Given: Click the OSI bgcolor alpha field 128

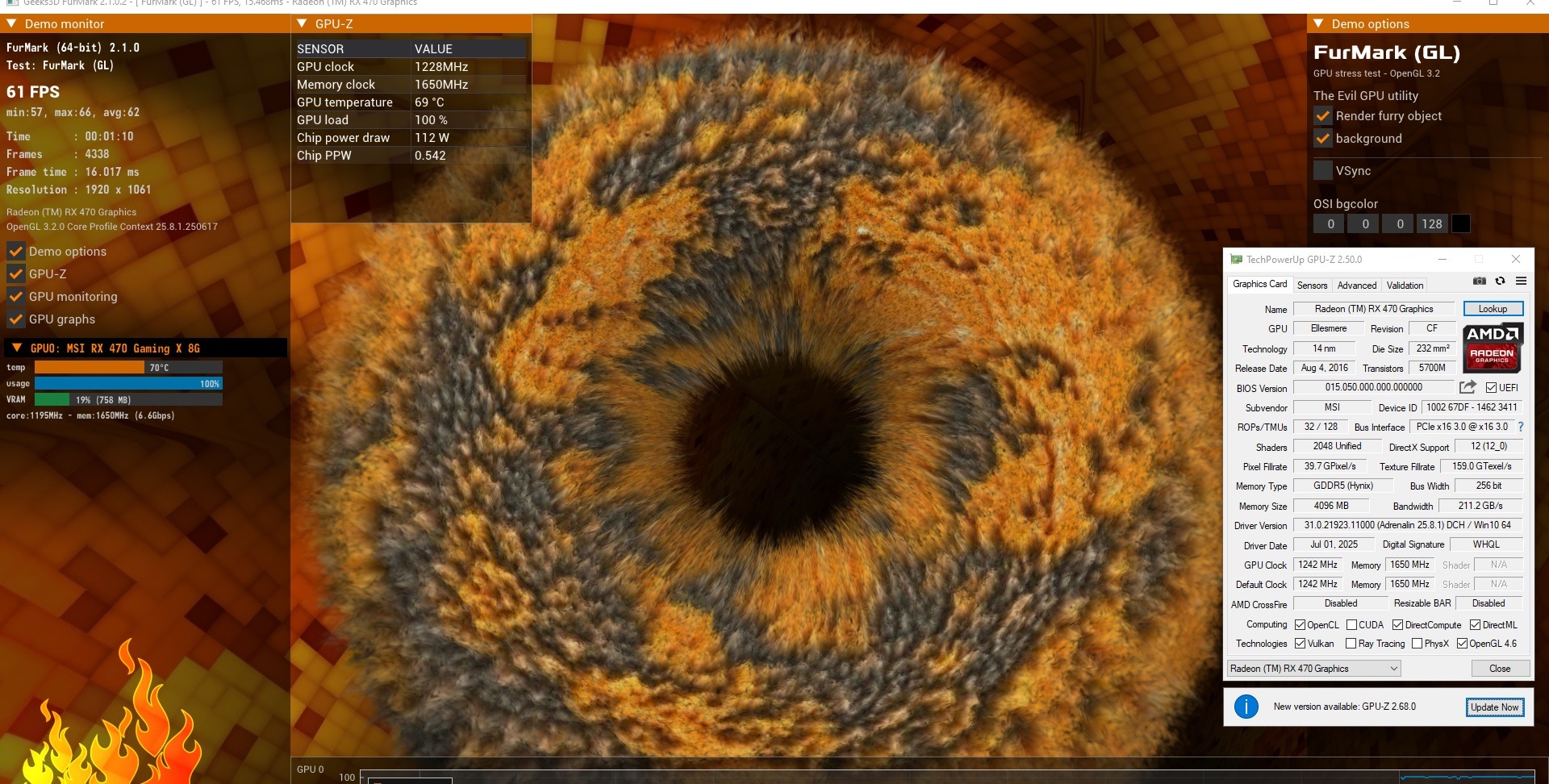Looking at the screenshot, I should pos(1432,224).
